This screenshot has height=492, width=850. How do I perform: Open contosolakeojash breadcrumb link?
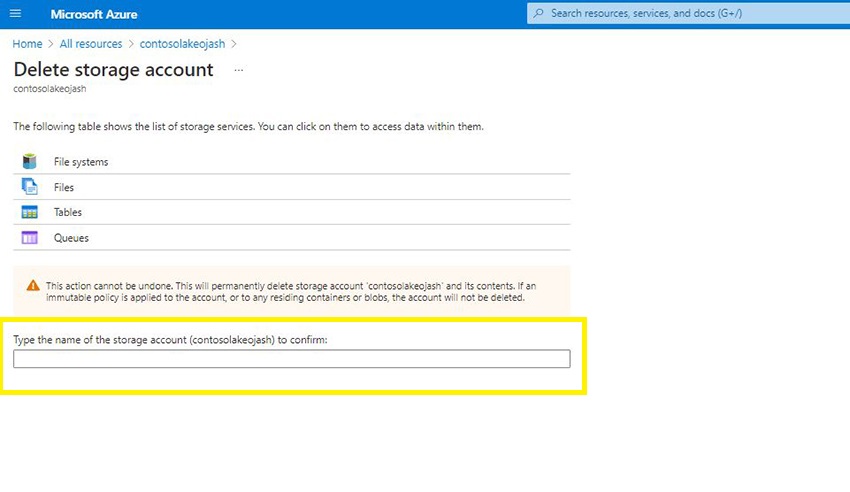click(x=182, y=44)
